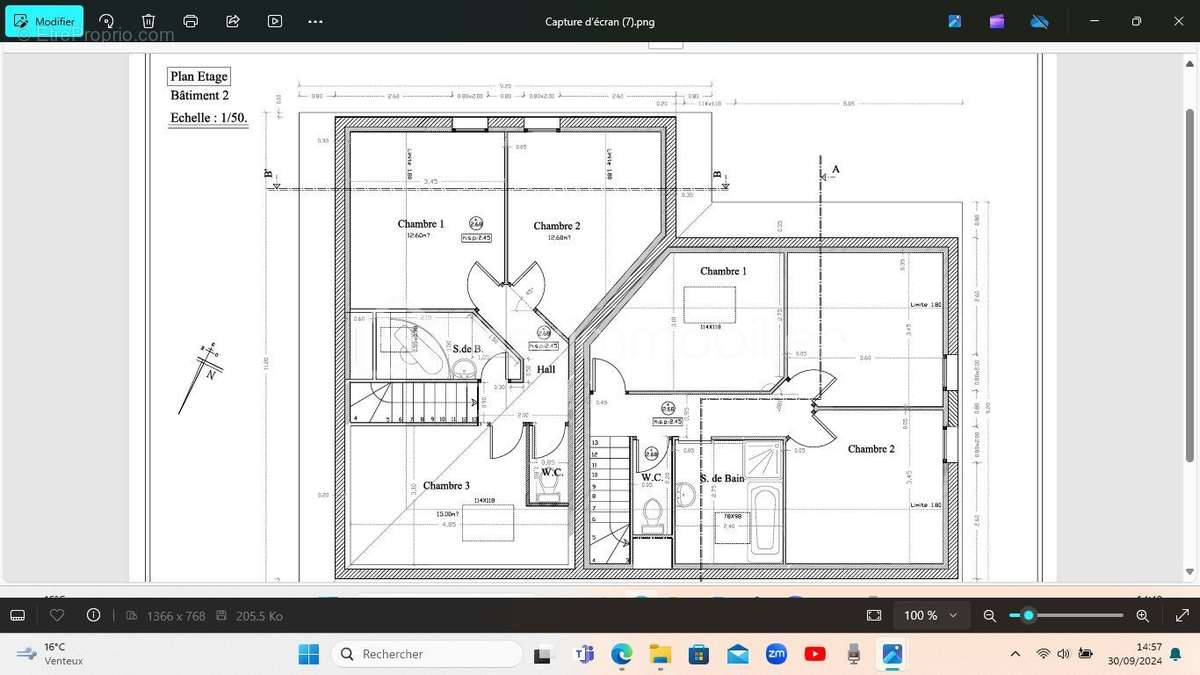Open the three-dots more options menu
1200x675 pixels.
point(316,21)
